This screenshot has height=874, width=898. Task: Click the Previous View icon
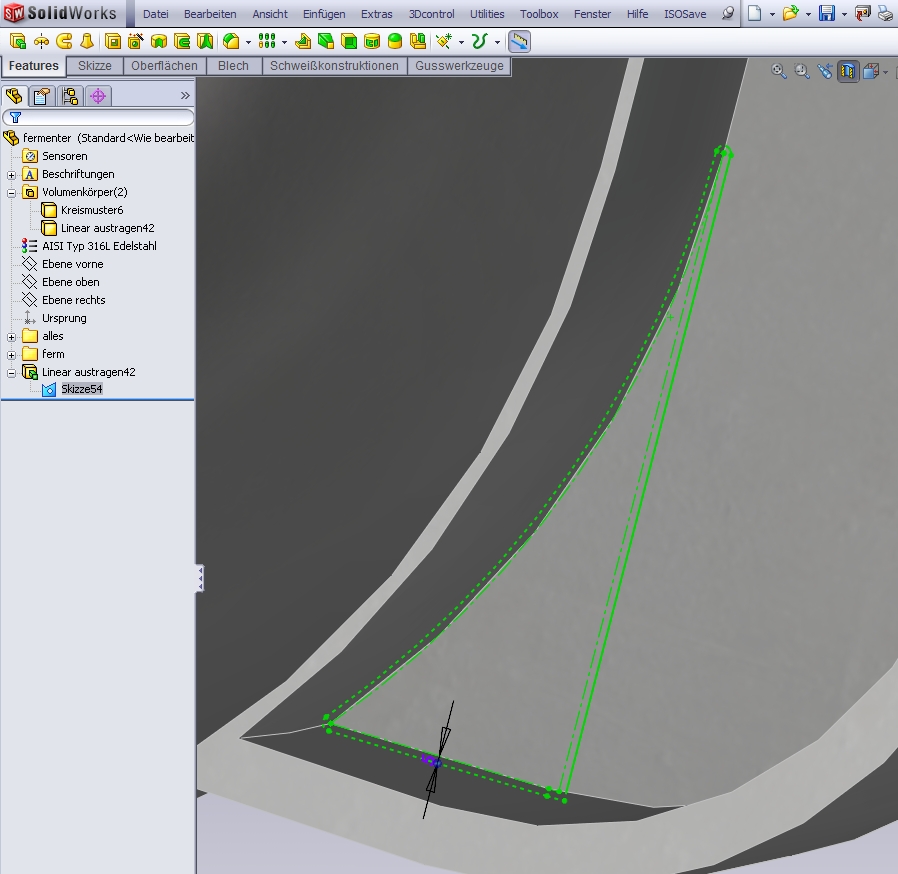825,71
